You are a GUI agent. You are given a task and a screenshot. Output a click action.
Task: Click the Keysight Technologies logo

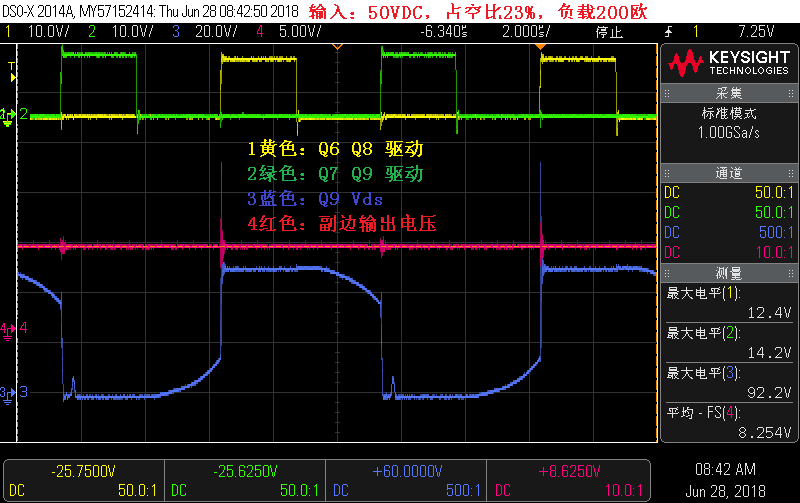[729, 63]
